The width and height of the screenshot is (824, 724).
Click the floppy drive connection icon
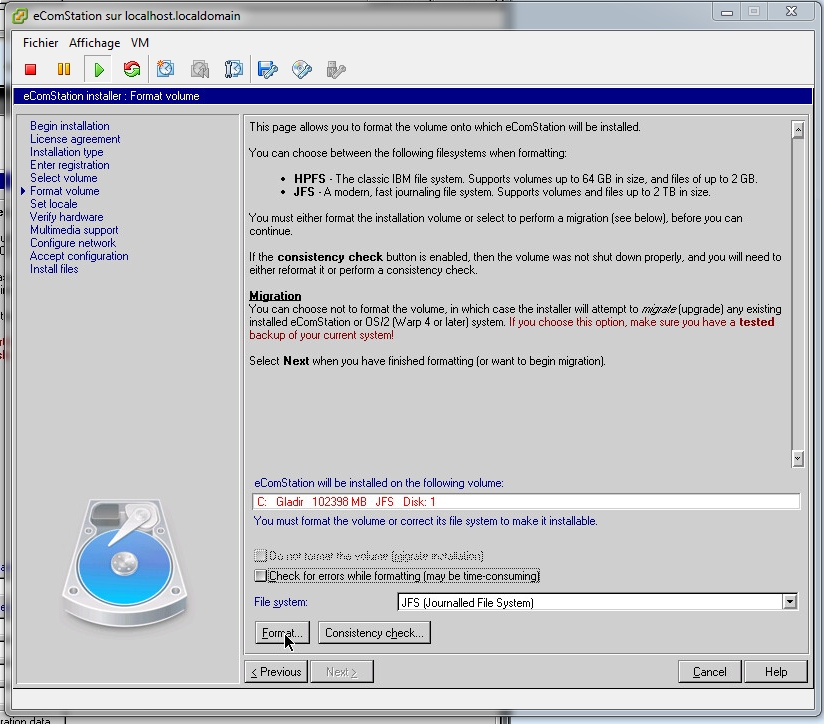pos(267,69)
